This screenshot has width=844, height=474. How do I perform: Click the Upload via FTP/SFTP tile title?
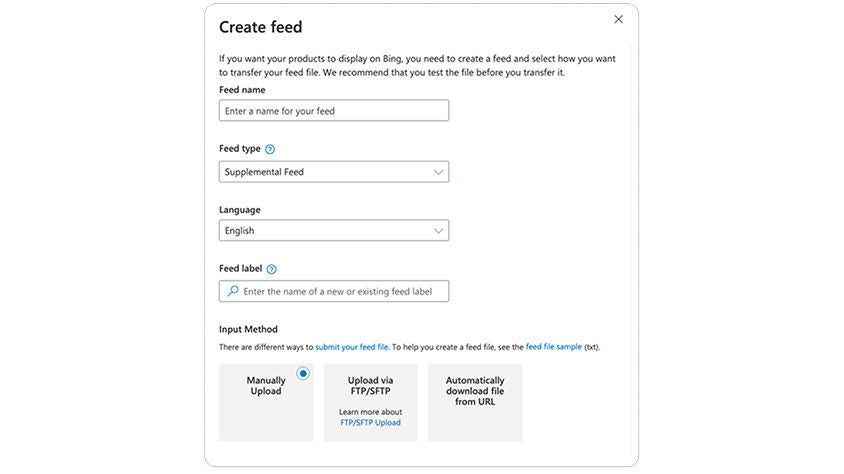click(370, 386)
